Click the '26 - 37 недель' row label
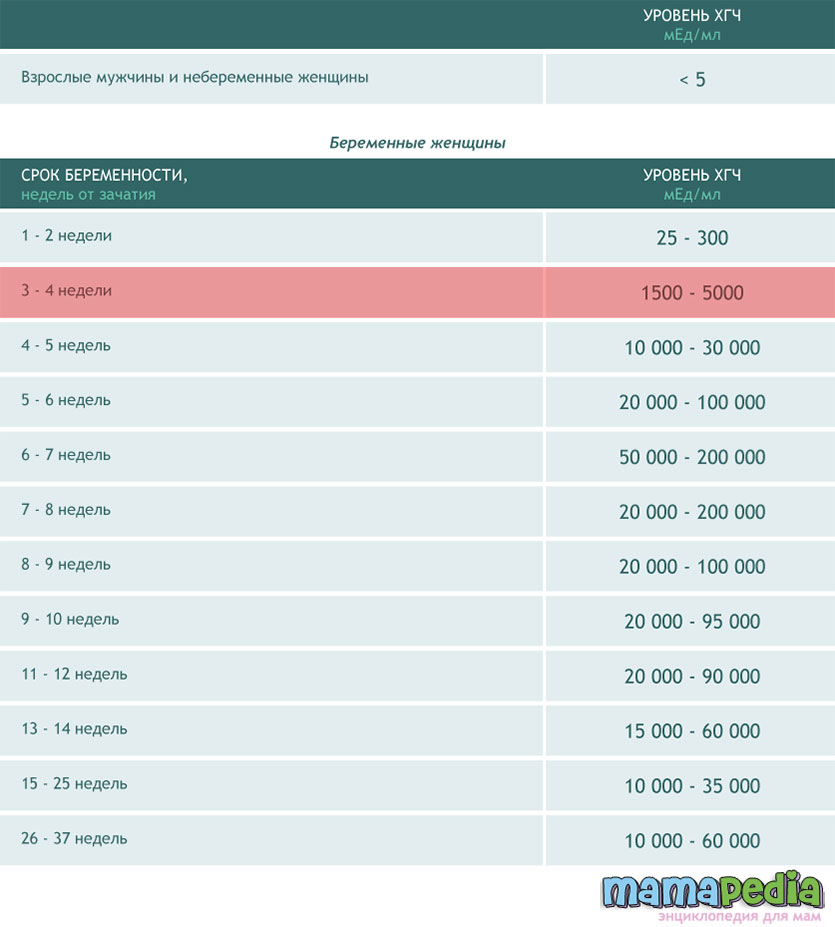This screenshot has height=927, width=835. 74,838
